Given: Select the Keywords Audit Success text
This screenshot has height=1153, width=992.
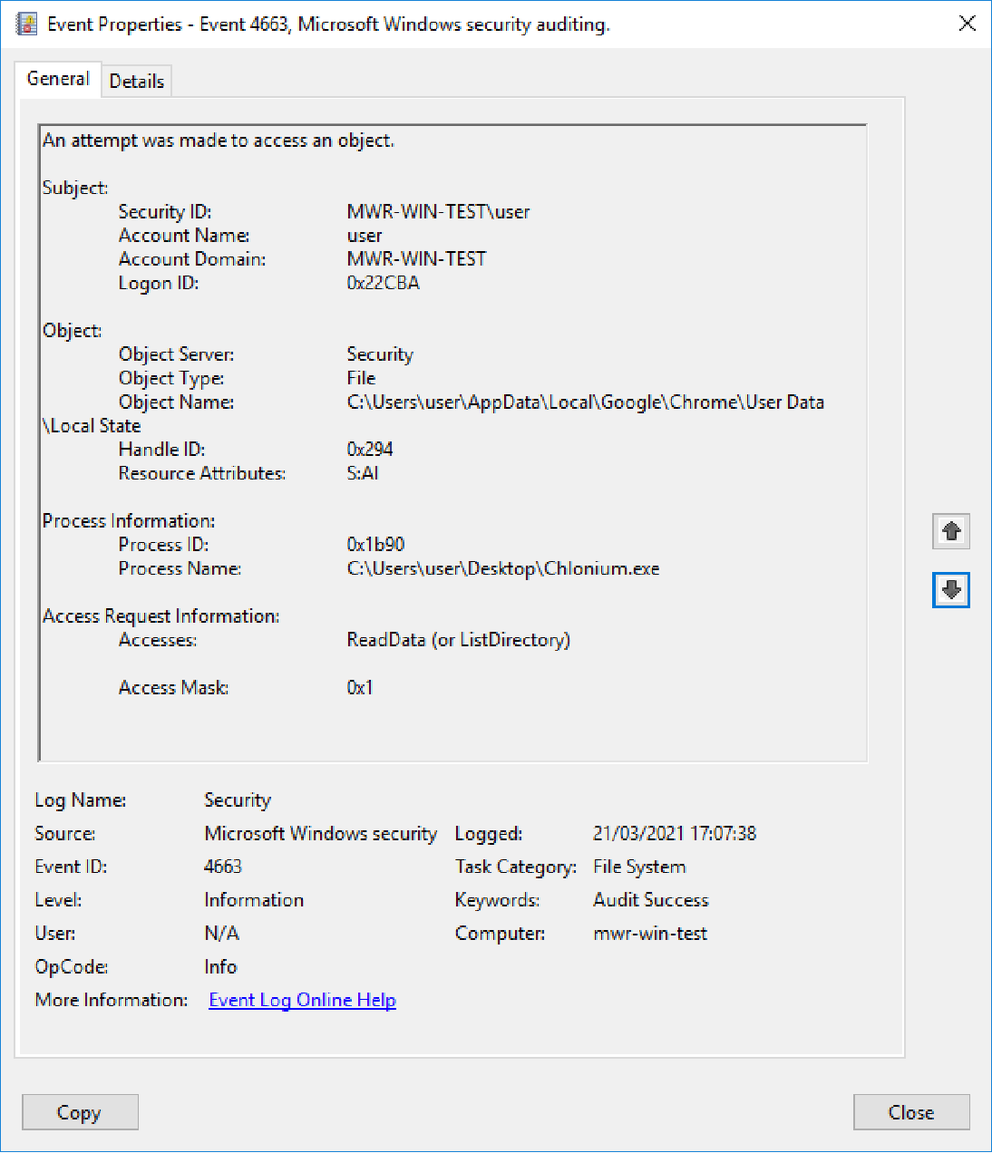Looking at the screenshot, I should [650, 900].
